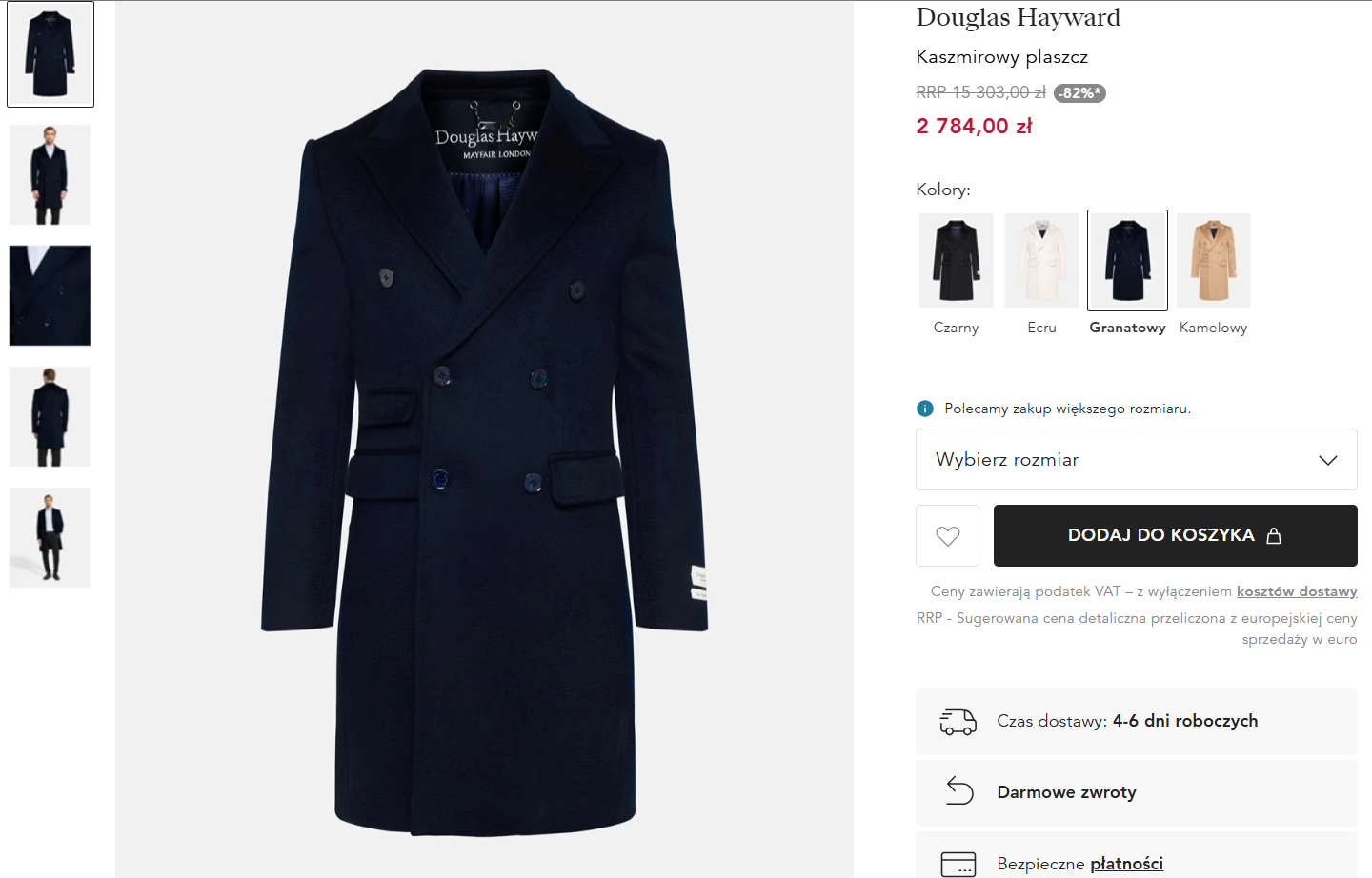This screenshot has height=878, width=1372.
Task: Click the heart wishlist icon
Action: (x=947, y=536)
